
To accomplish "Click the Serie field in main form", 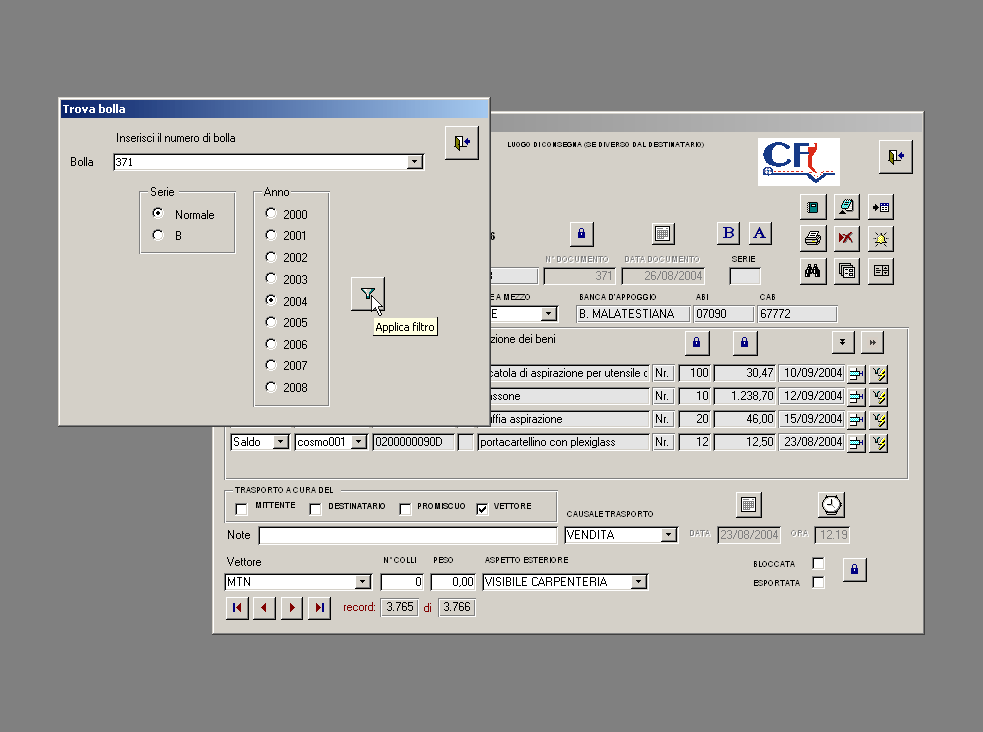I will pyautogui.click(x=745, y=276).
